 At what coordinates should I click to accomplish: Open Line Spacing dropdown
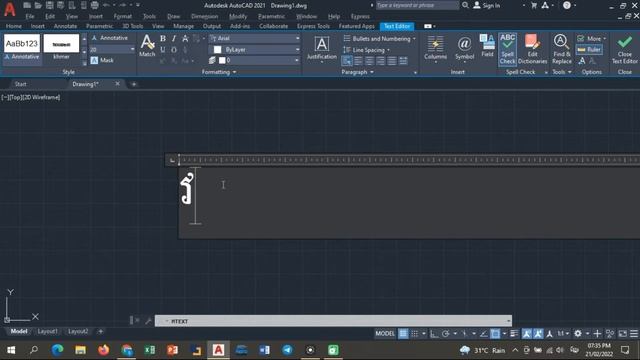(x=366, y=50)
